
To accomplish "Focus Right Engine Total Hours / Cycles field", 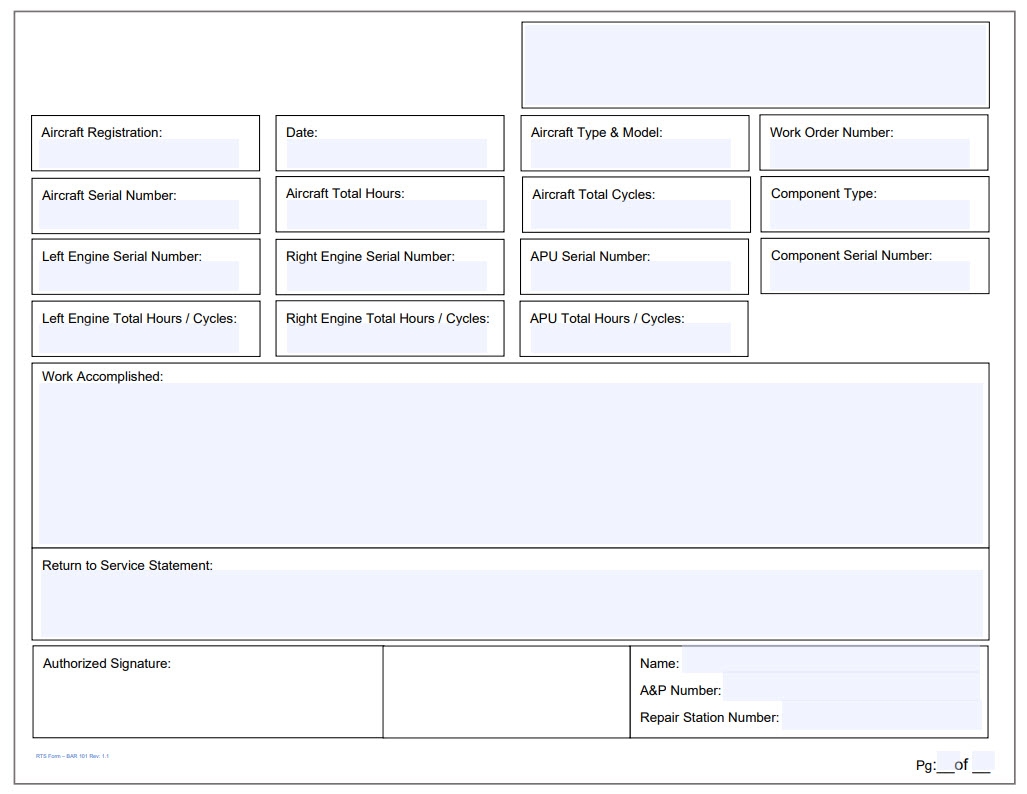I will click(x=387, y=339).
